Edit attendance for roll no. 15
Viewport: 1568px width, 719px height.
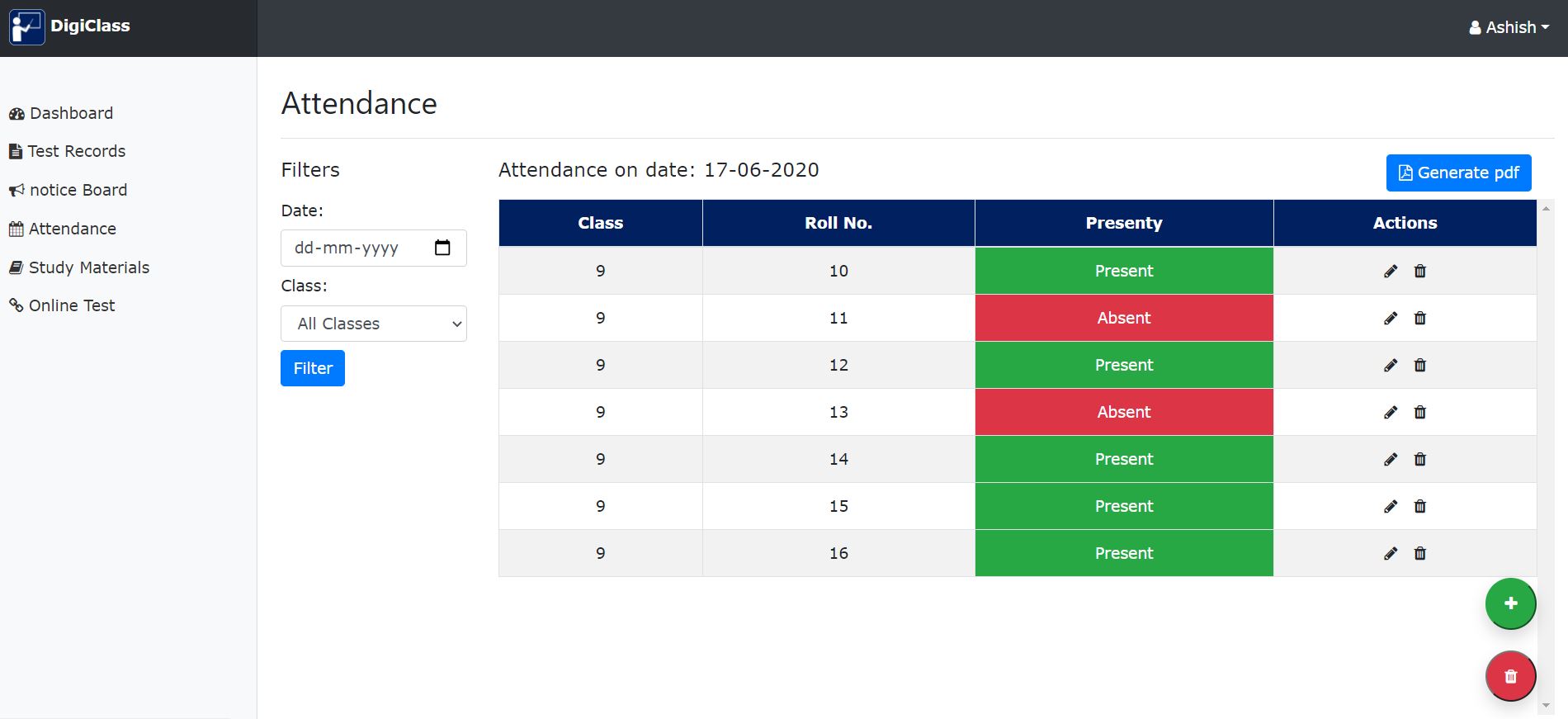[1391, 507]
